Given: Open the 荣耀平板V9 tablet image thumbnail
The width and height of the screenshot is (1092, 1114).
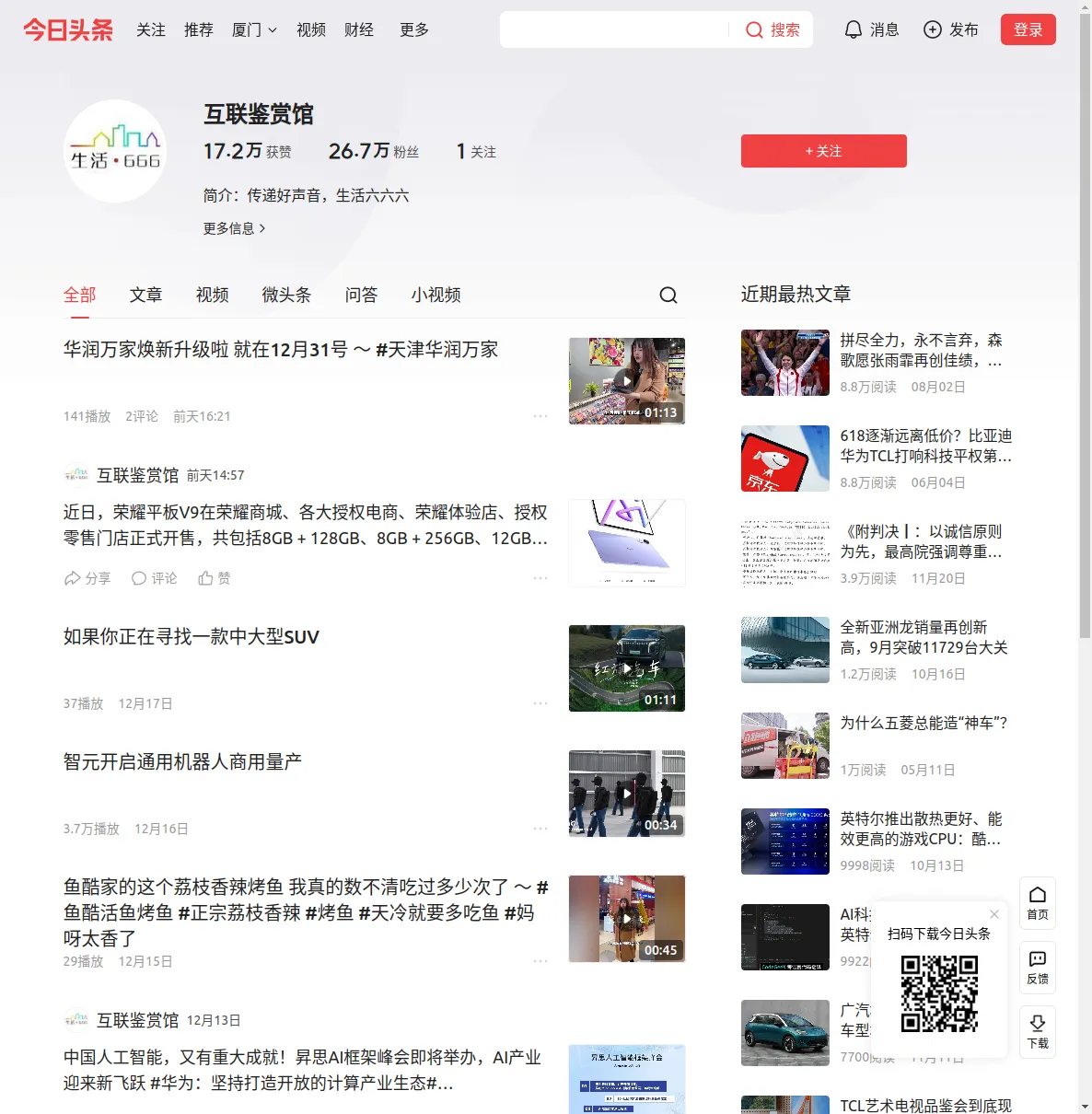Looking at the screenshot, I should coord(627,543).
